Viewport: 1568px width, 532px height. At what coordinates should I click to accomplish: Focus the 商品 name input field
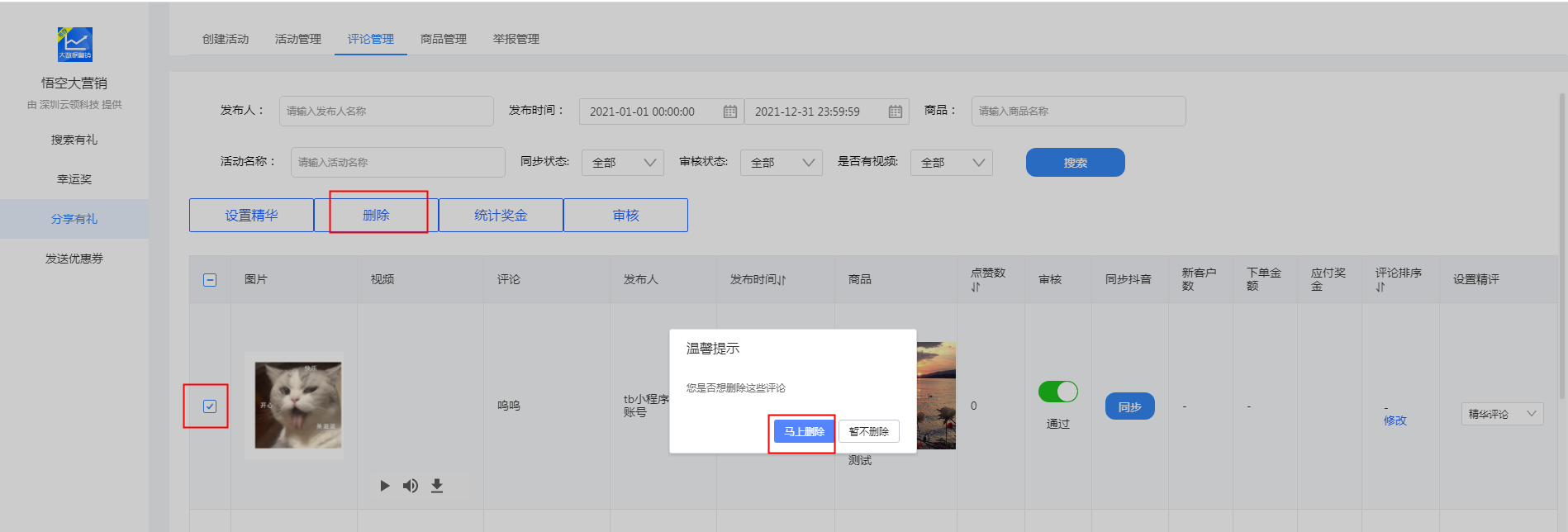[x=1079, y=111]
